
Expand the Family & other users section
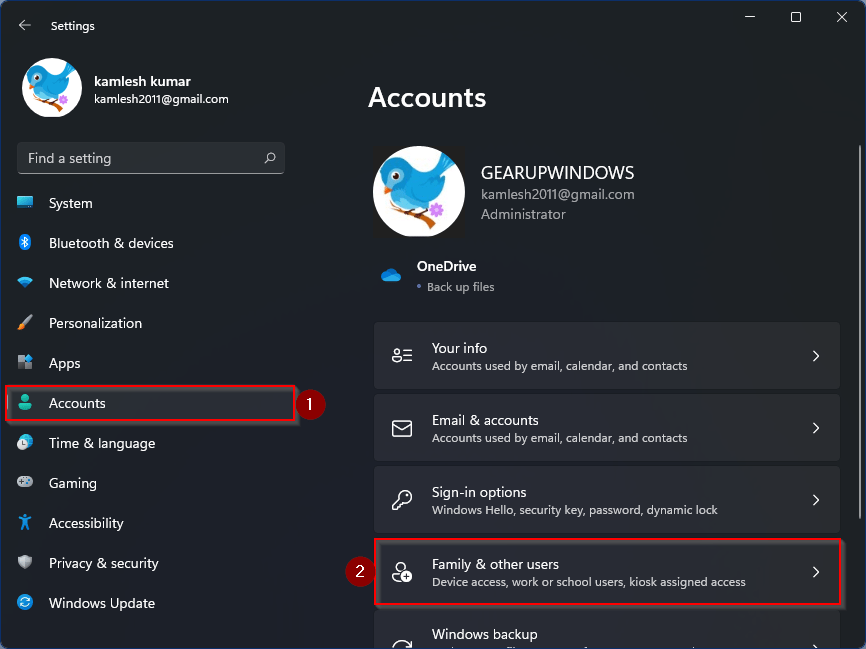tap(607, 572)
